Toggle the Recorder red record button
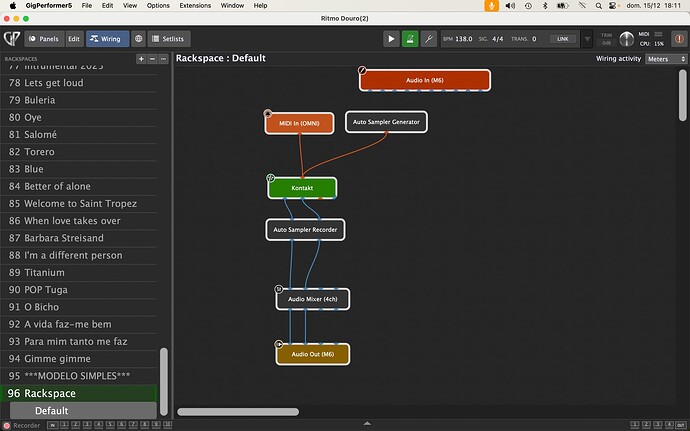 pyautogui.click(x=7, y=425)
